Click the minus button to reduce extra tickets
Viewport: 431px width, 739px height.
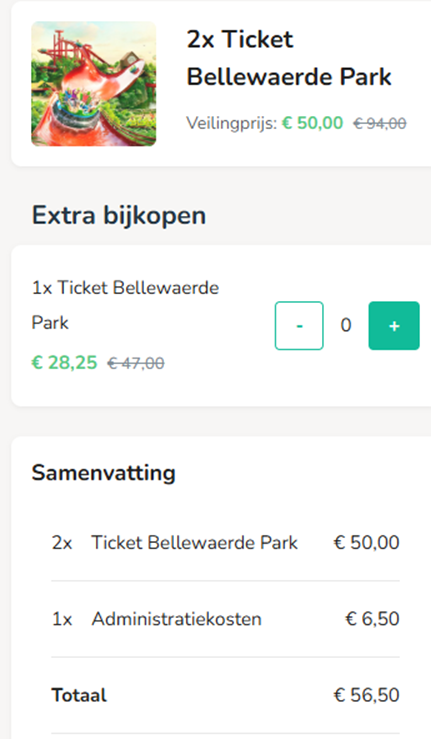click(299, 326)
